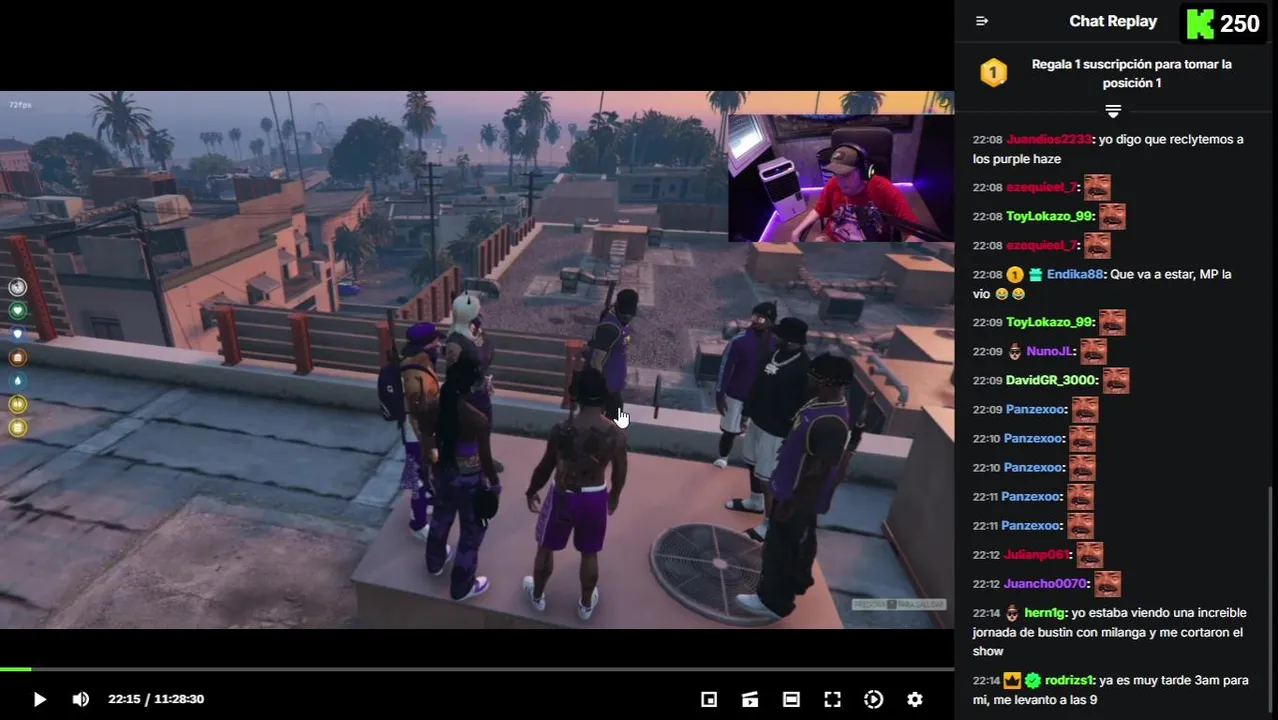Seek along the video progress bar
The height and width of the screenshot is (720, 1278).
[477, 669]
